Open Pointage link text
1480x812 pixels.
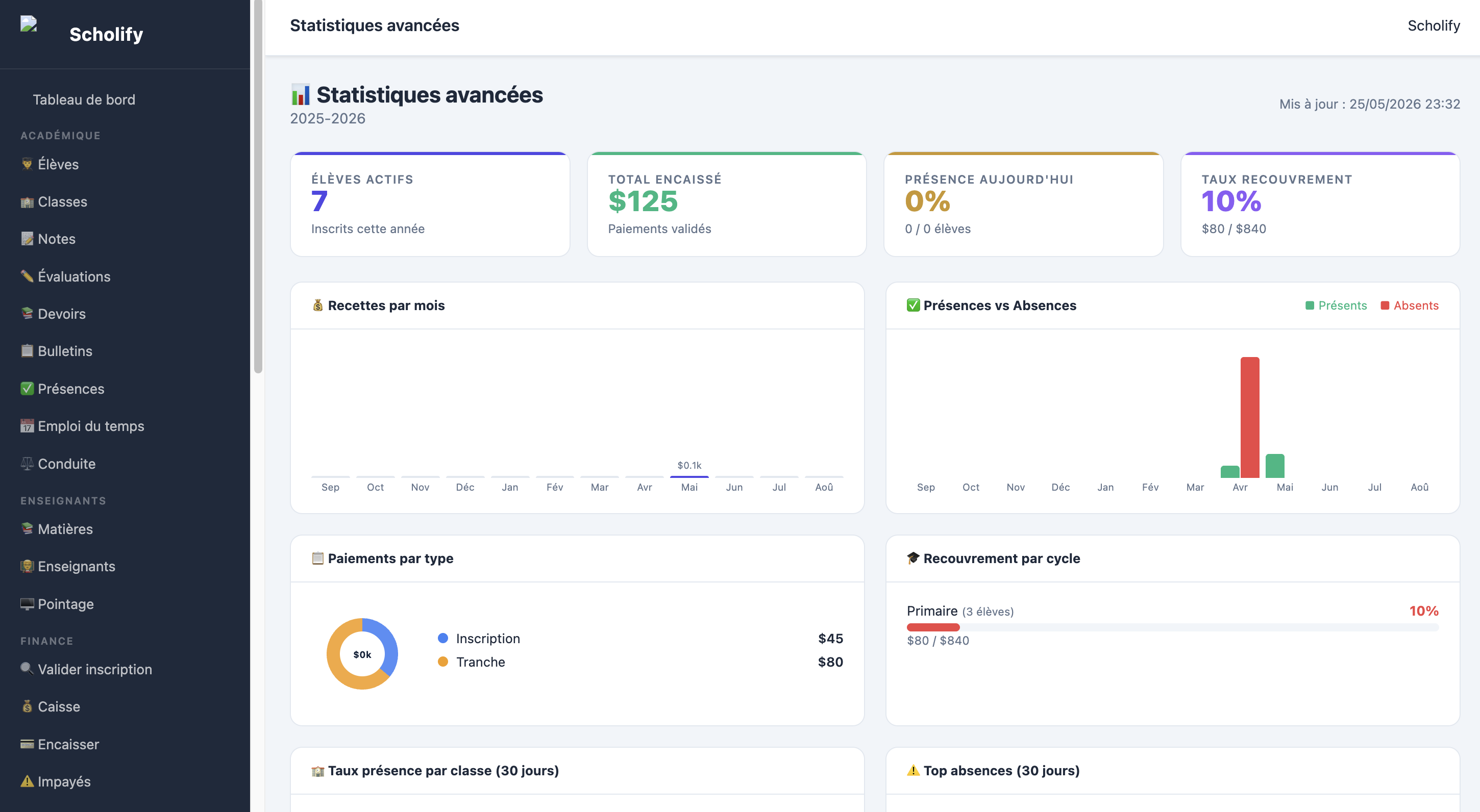(65, 604)
